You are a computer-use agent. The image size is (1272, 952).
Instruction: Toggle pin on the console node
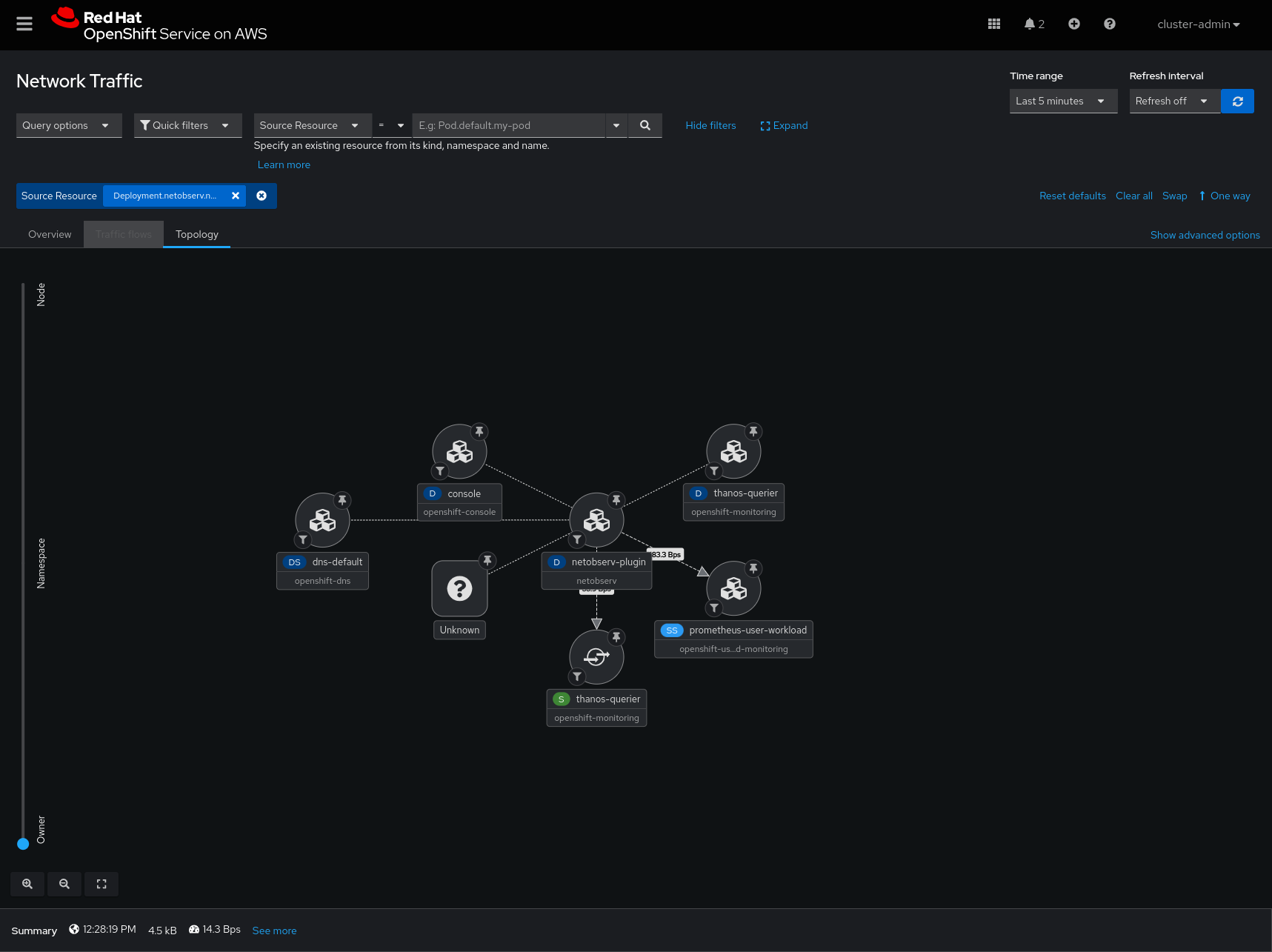coord(479,431)
